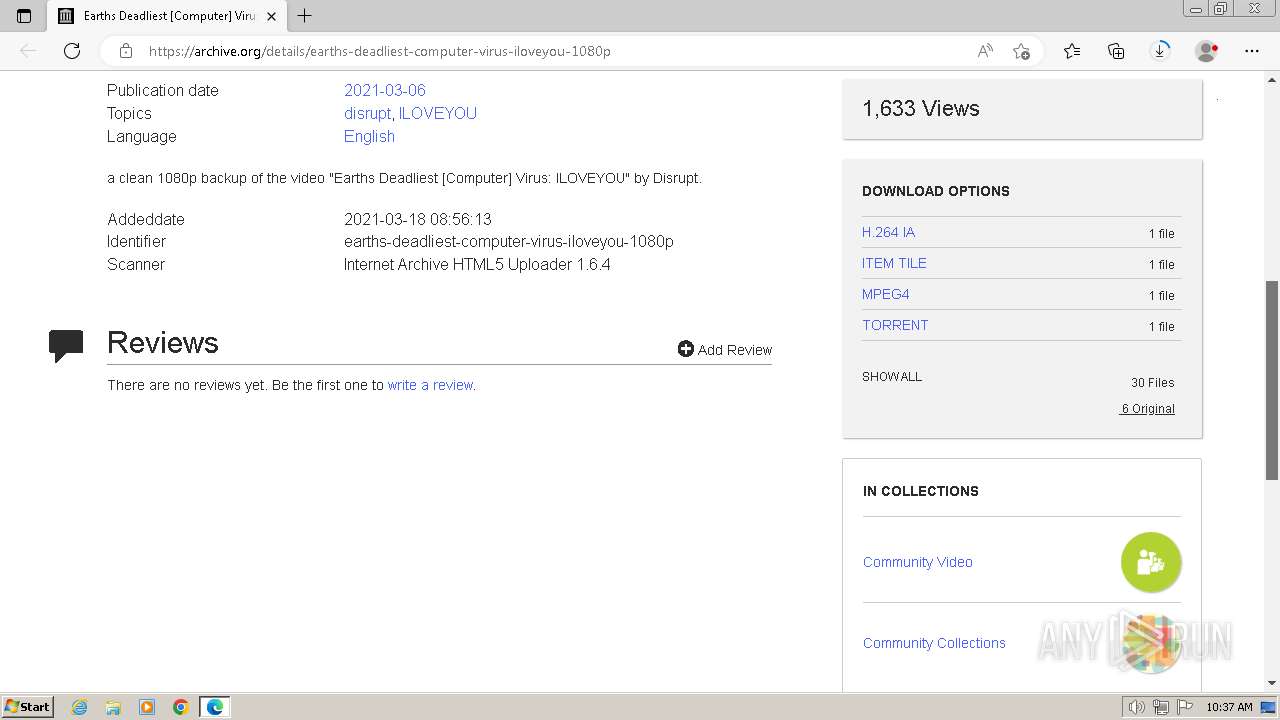Image resolution: width=1280 pixels, height=720 pixels.
Task: Open File Explorer from taskbar
Action: point(113,707)
